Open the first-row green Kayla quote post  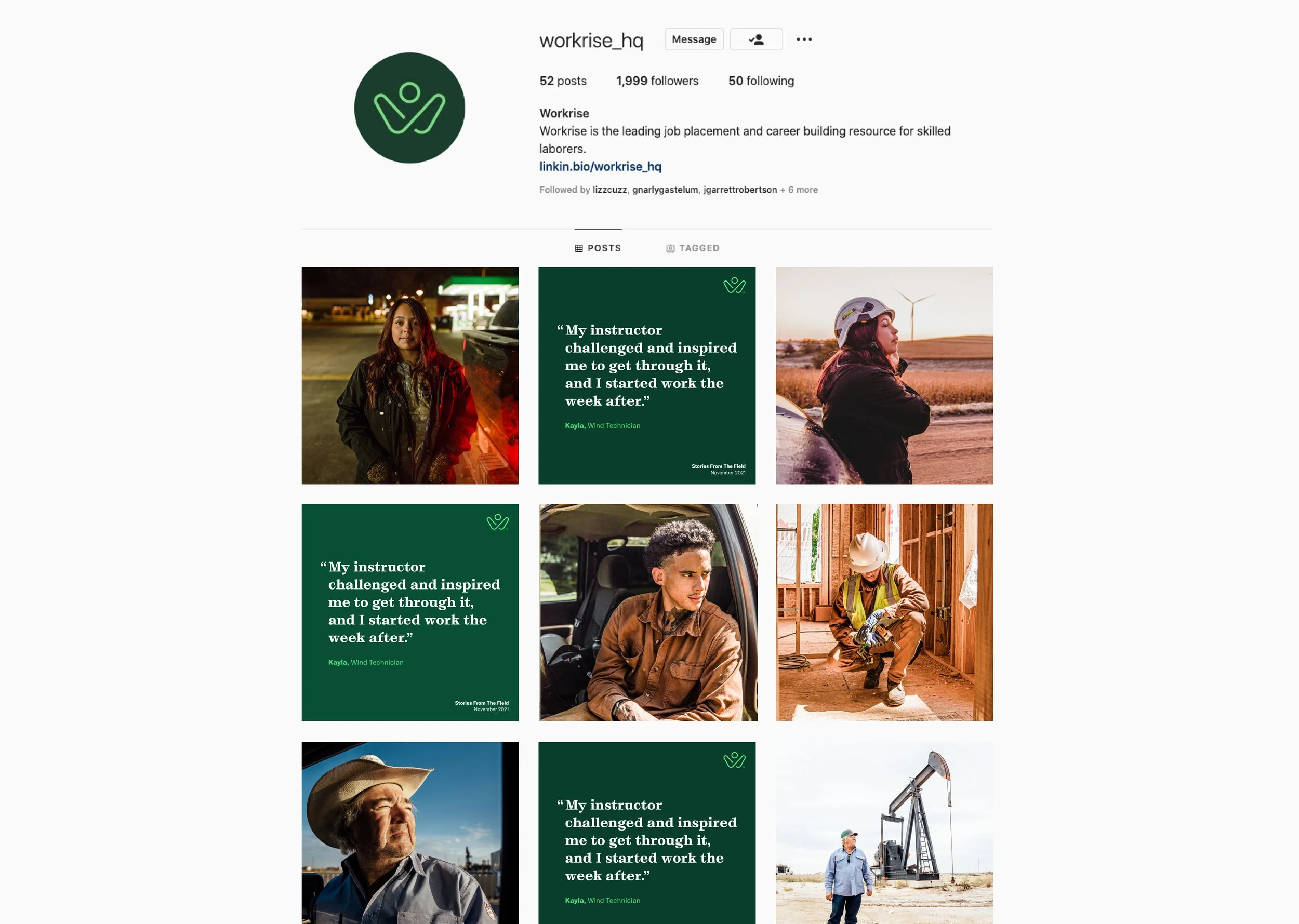tap(647, 376)
